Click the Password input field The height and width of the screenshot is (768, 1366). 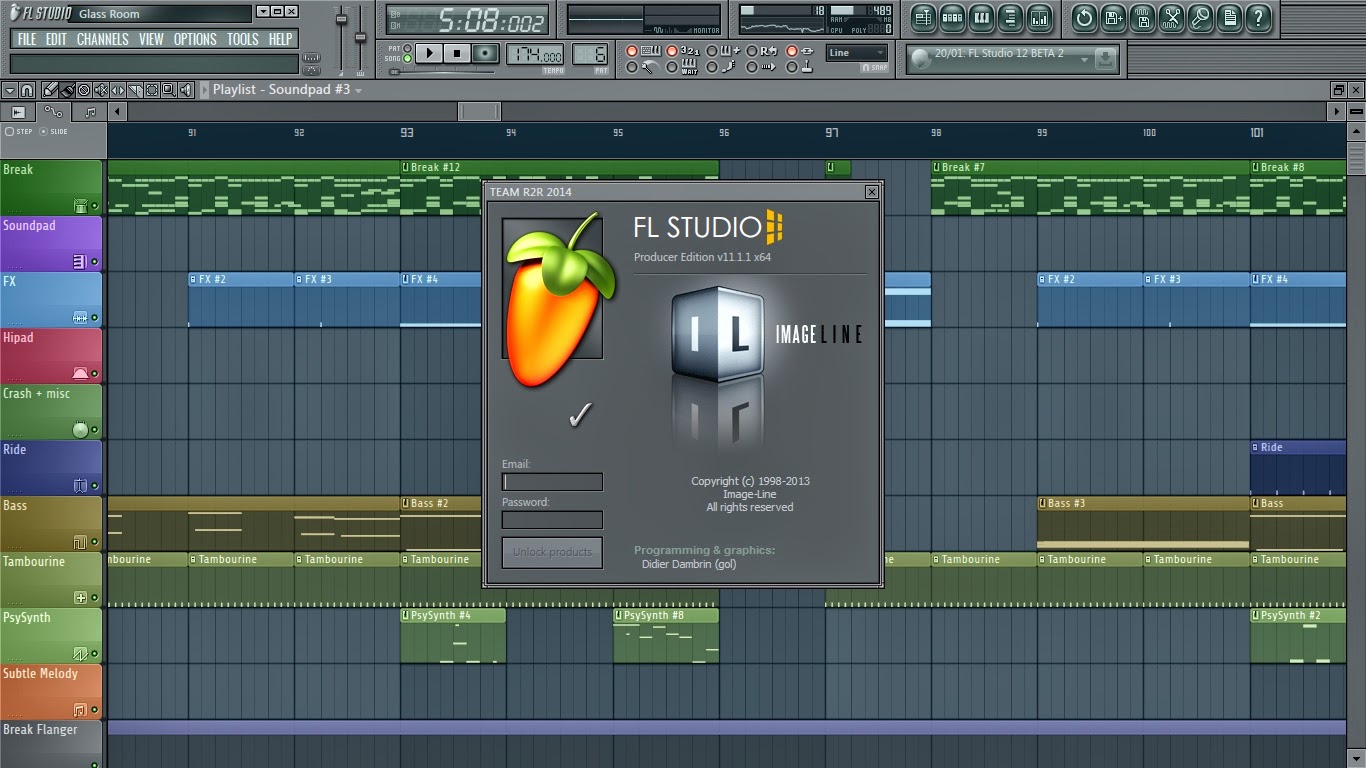[552, 520]
